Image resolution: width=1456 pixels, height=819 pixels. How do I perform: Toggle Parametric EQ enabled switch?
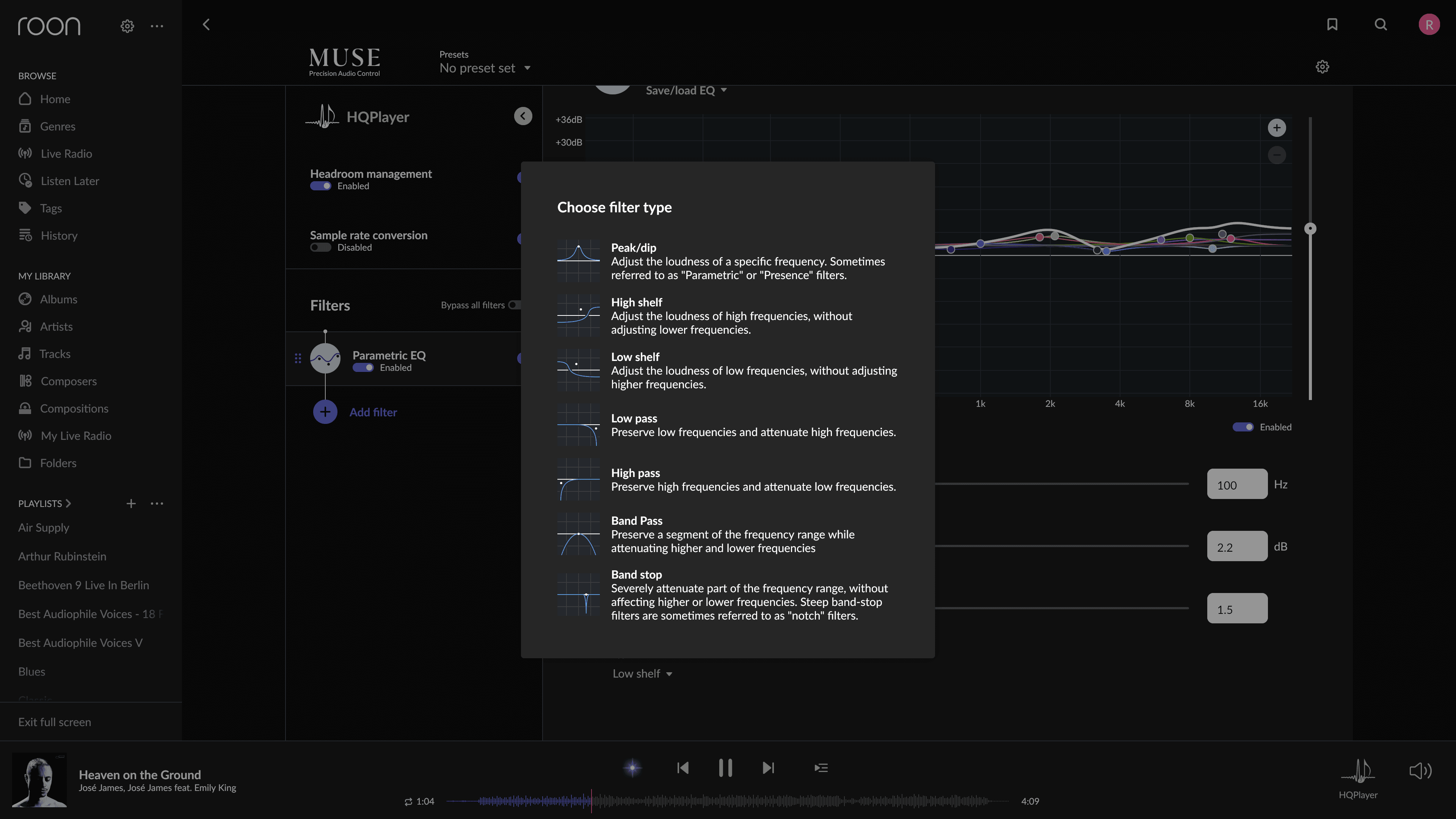tap(364, 368)
